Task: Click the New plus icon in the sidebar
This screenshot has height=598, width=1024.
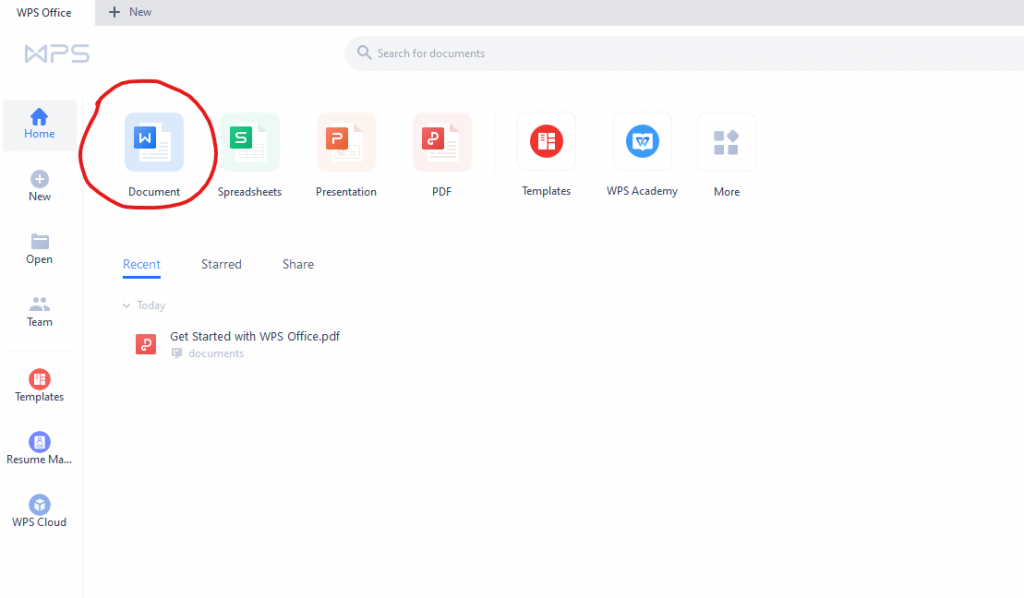Action: pos(39,179)
